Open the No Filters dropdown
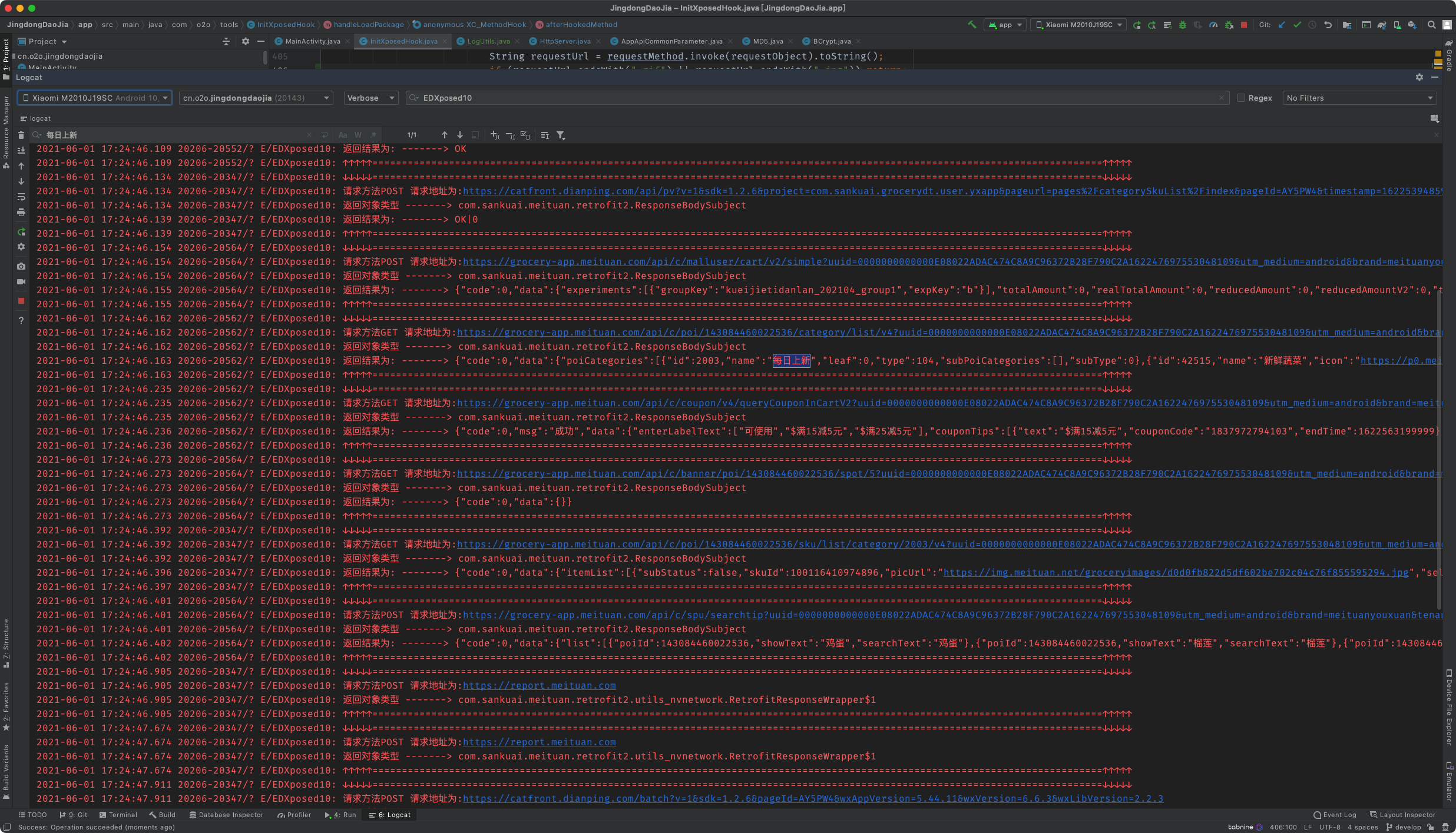The width and height of the screenshot is (1456, 833). tap(1359, 98)
